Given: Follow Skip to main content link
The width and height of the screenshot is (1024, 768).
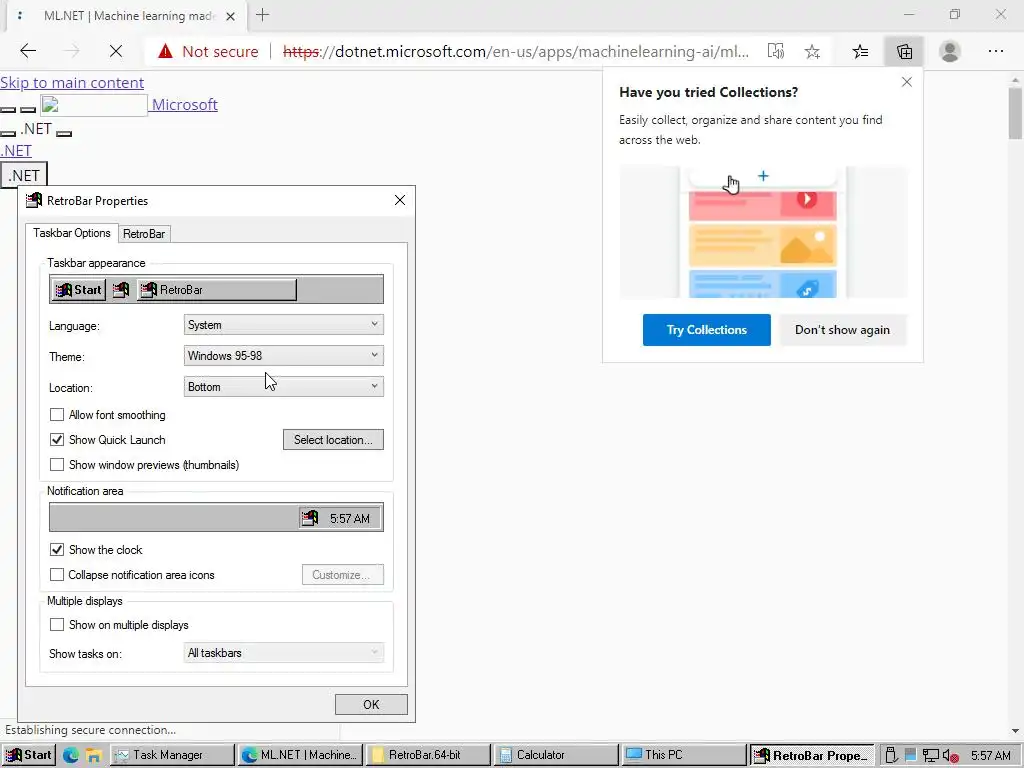Looking at the screenshot, I should (x=72, y=83).
